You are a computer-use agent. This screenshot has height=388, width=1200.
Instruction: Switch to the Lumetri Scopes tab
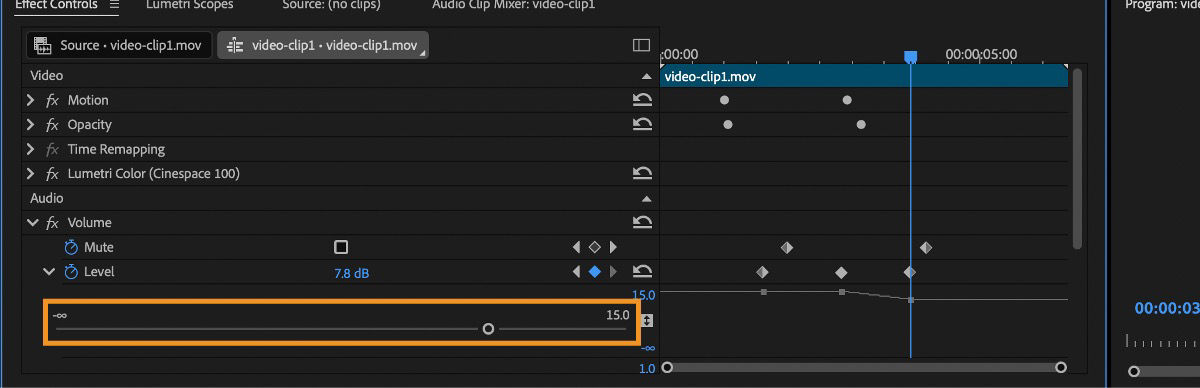pos(190,5)
